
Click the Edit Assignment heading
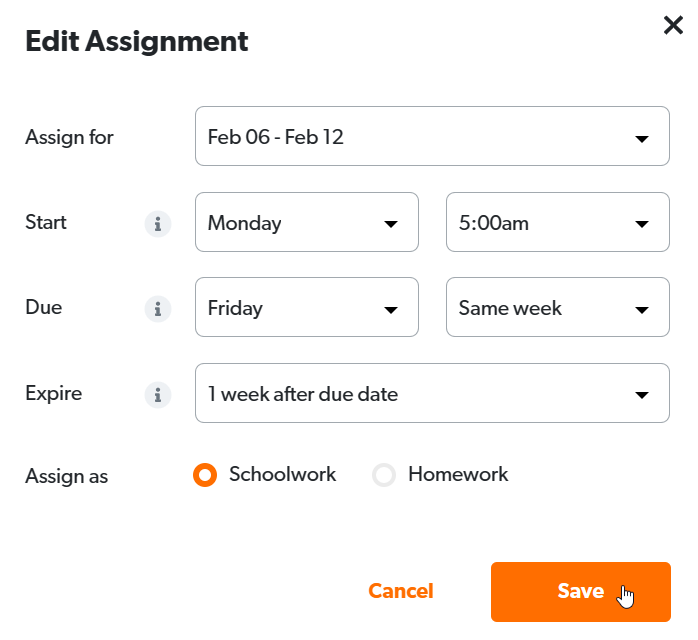coord(136,42)
